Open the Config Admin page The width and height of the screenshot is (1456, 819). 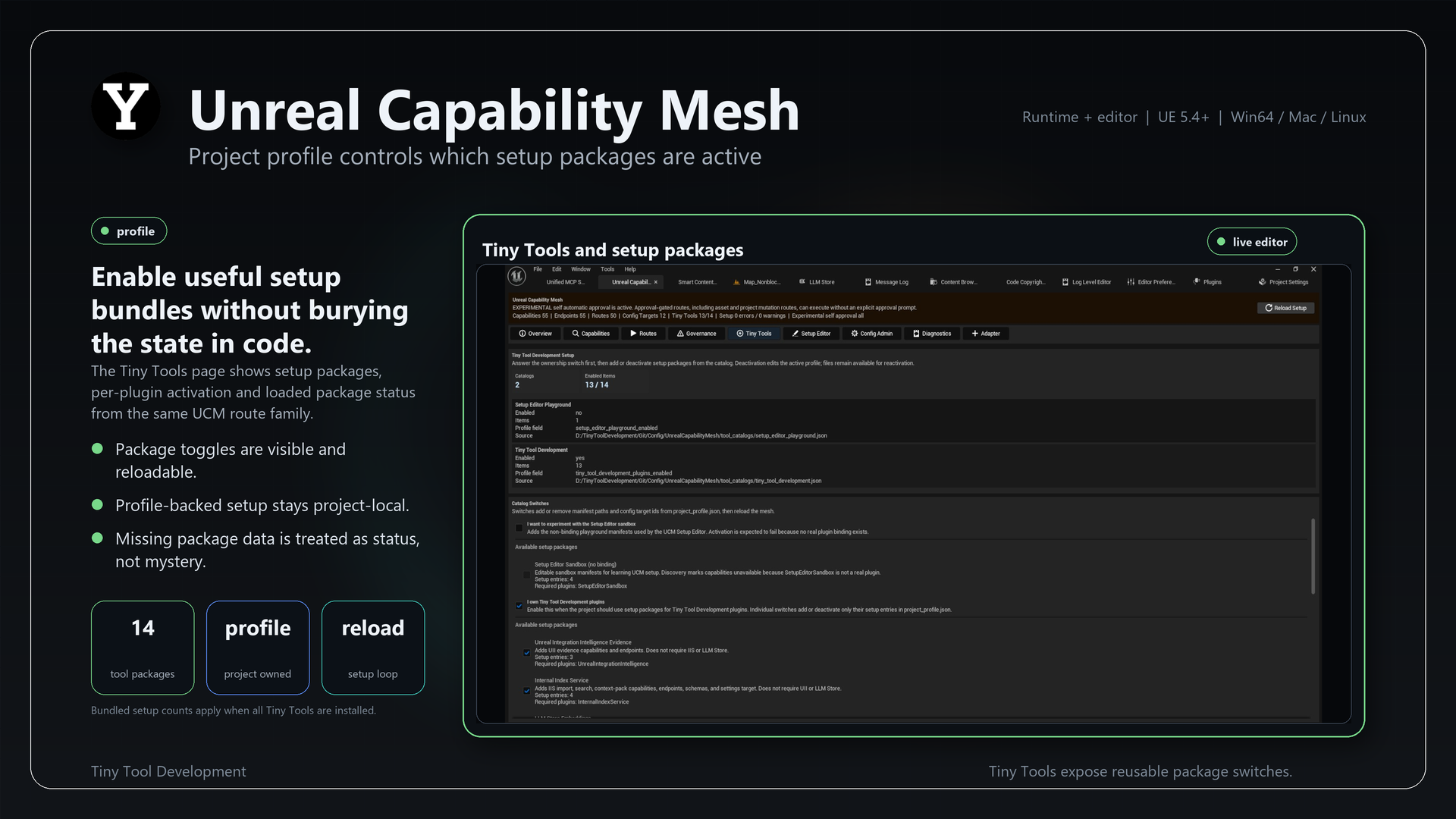872,334
